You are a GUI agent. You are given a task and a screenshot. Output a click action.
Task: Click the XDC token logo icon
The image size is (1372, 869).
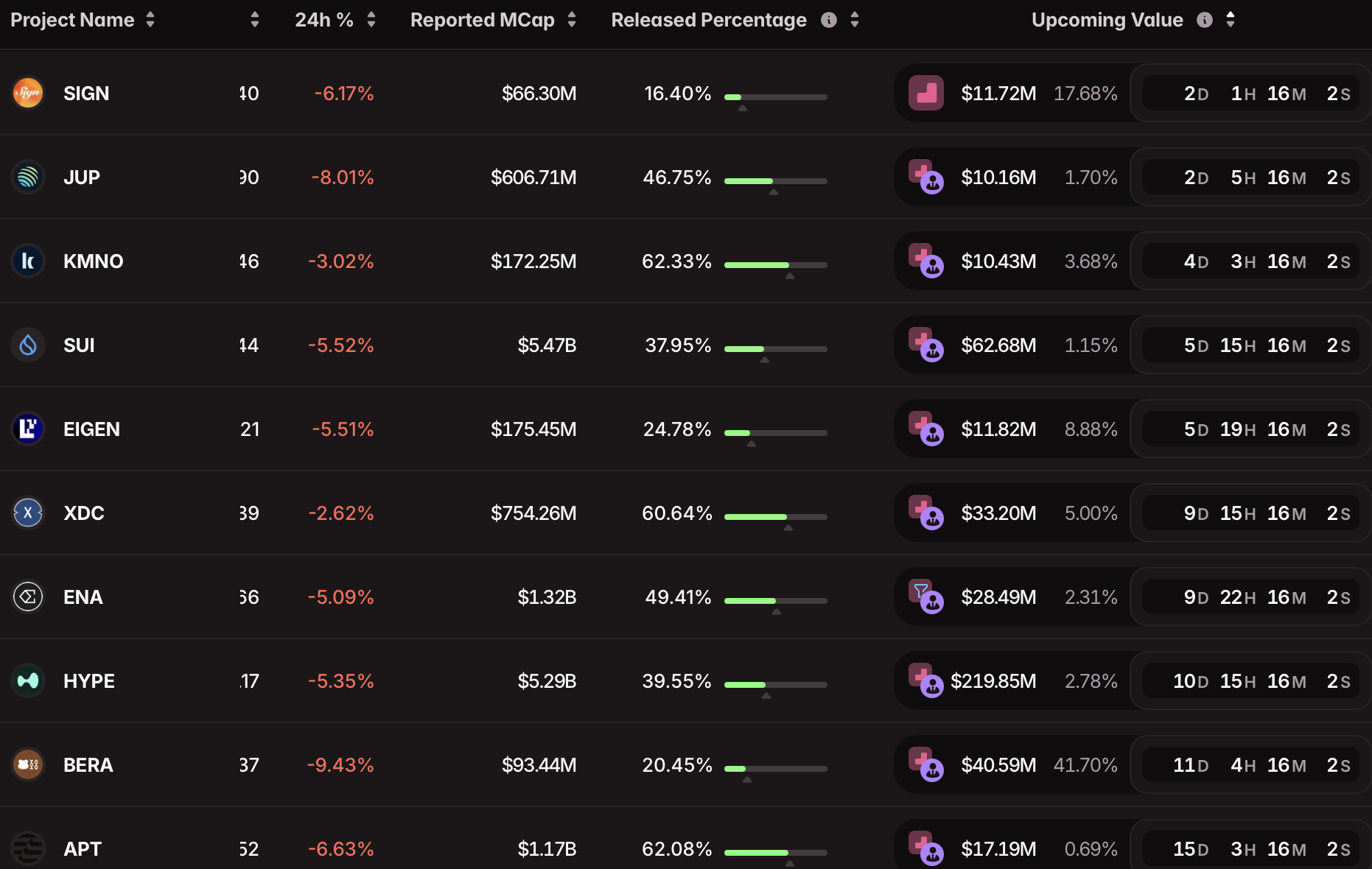pyautogui.click(x=28, y=513)
